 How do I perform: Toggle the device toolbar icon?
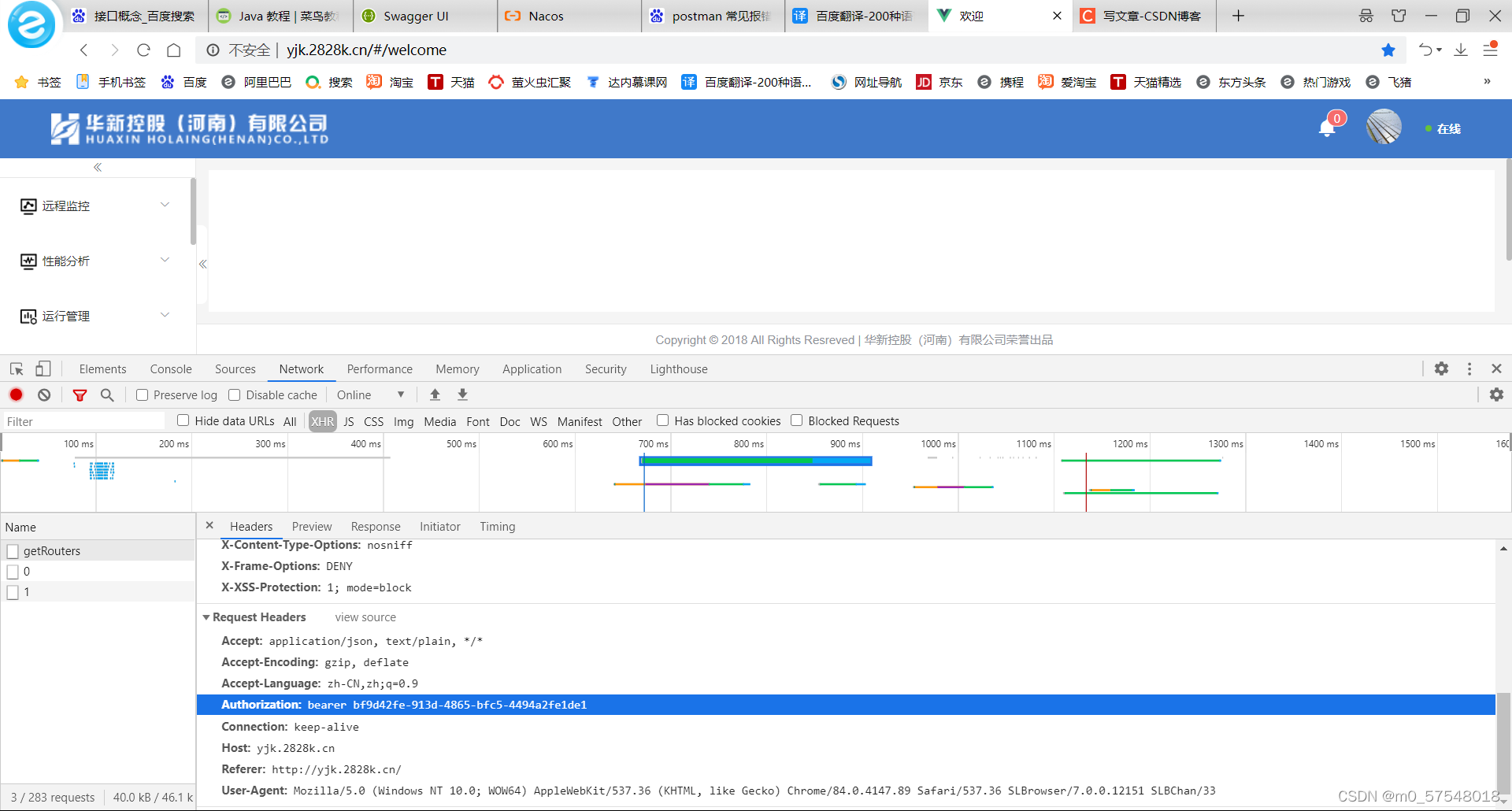pos(43,368)
